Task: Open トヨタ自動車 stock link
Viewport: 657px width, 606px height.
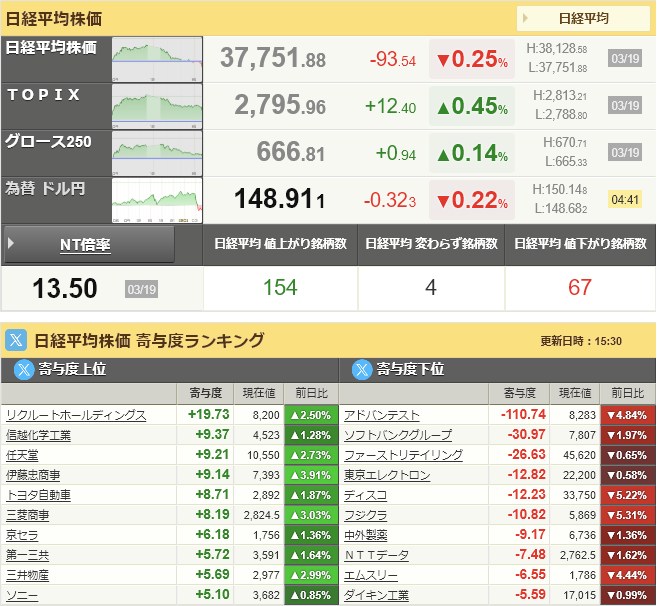Action: pos(39,495)
